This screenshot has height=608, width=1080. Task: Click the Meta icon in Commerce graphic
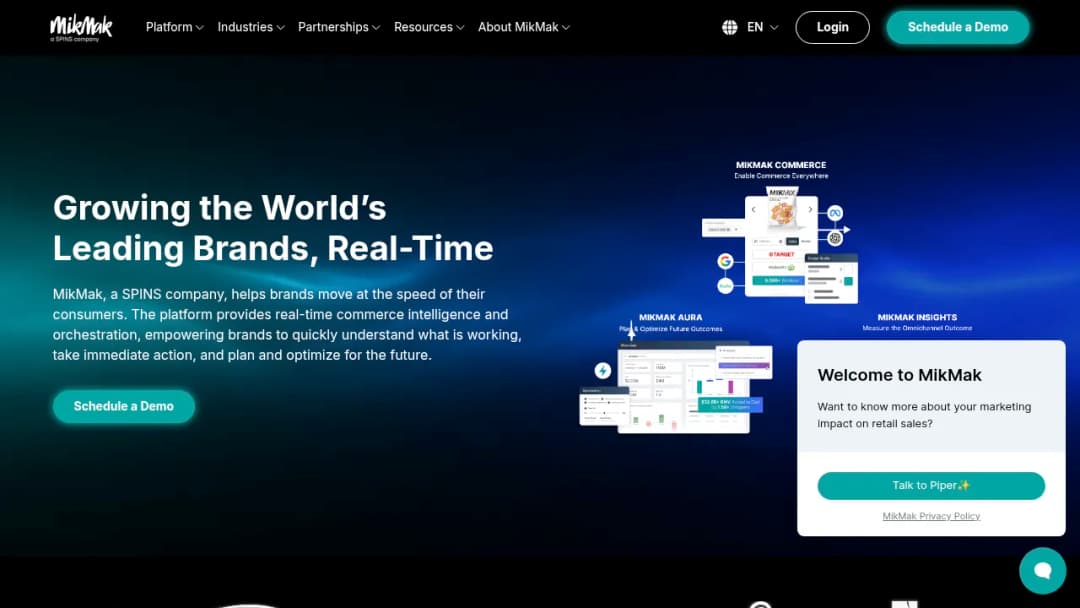click(x=835, y=213)
